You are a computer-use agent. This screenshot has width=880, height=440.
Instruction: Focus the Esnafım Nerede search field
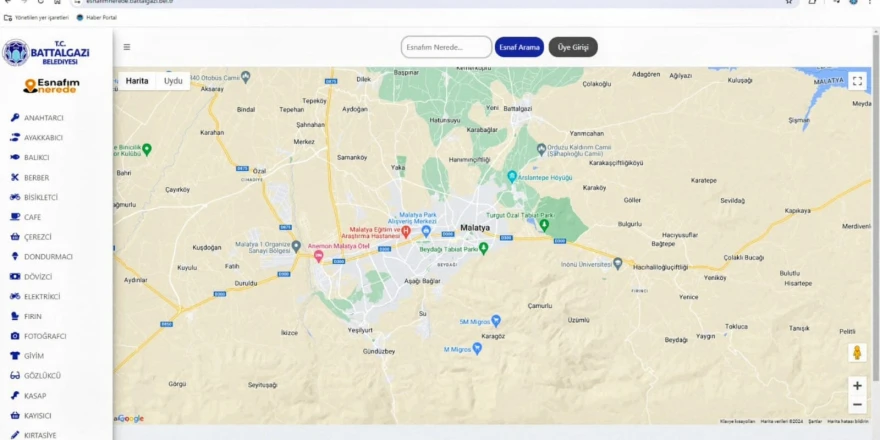(x=446, y=47)
